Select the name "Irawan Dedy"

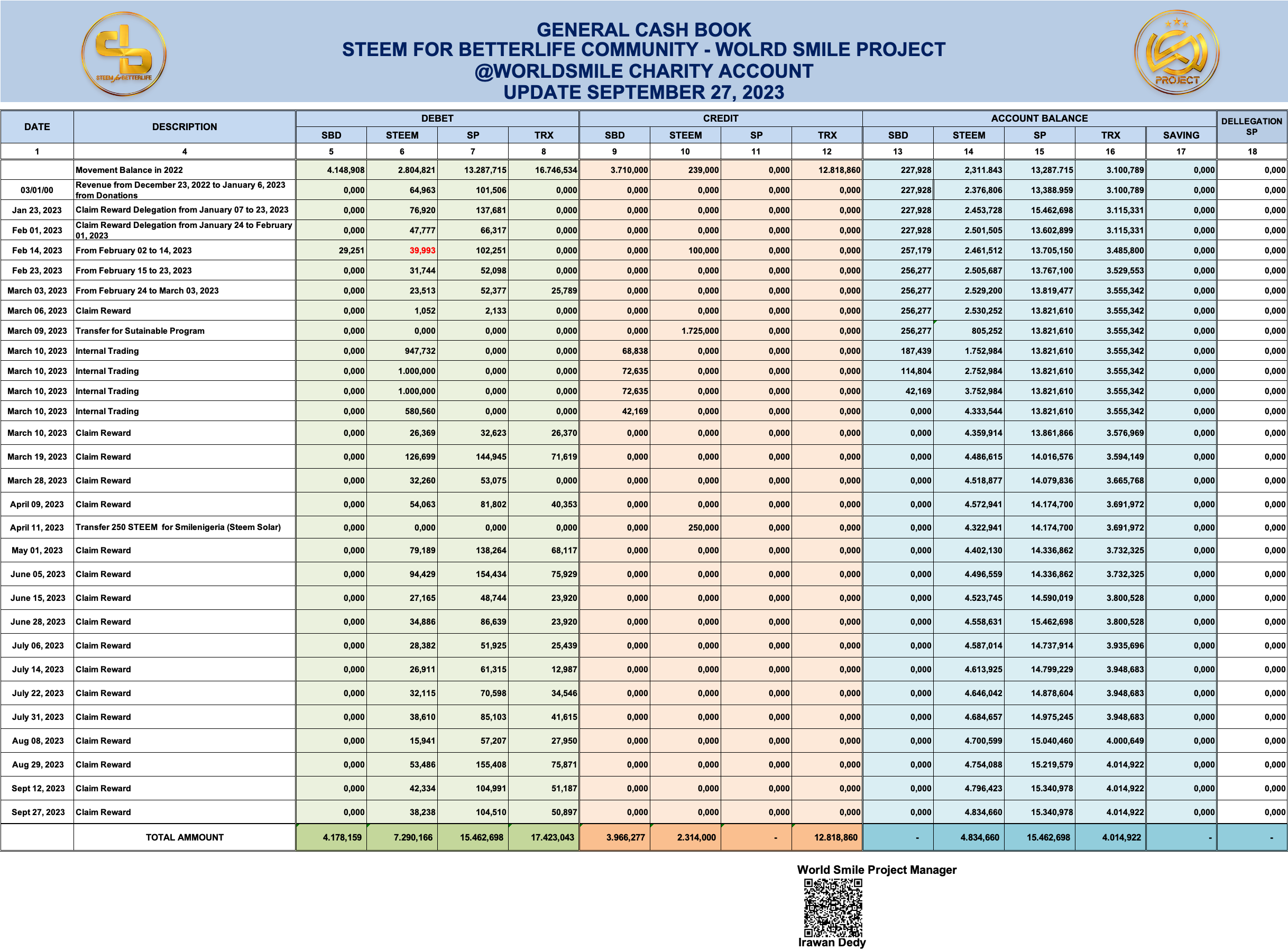click(832, 943)
